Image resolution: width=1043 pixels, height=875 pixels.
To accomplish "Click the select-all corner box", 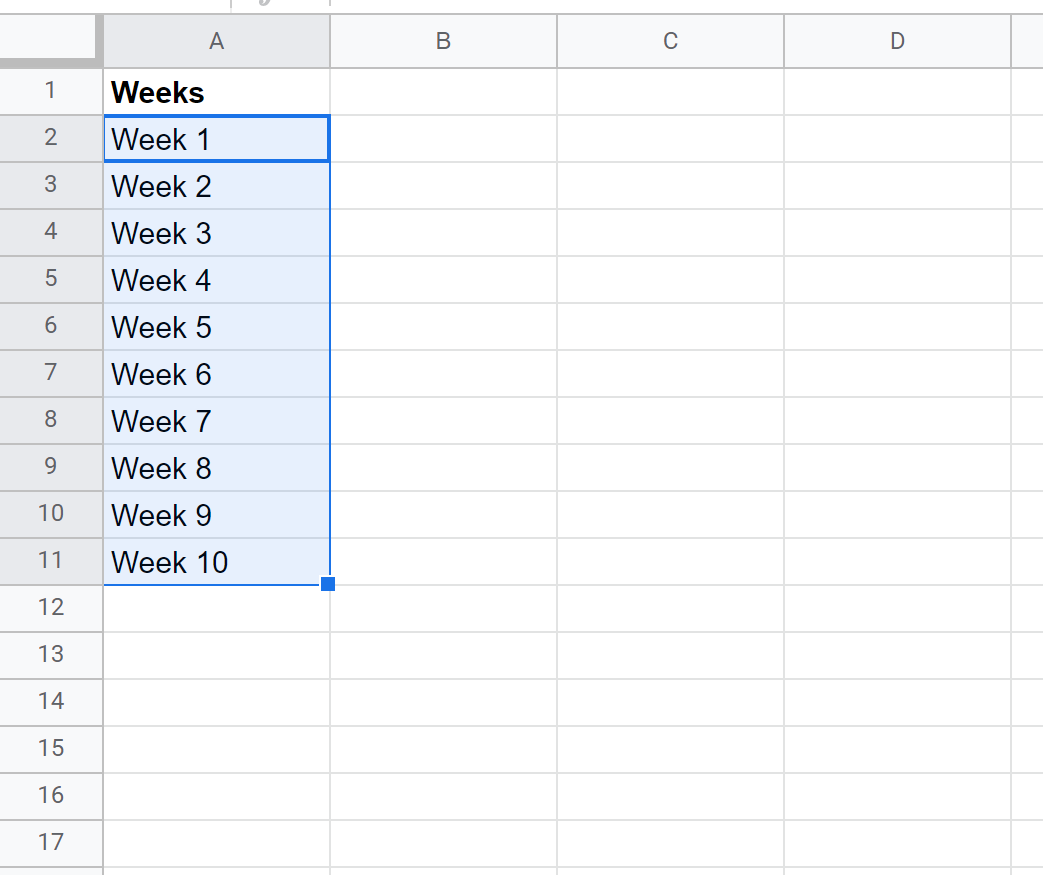I will 48,40.
